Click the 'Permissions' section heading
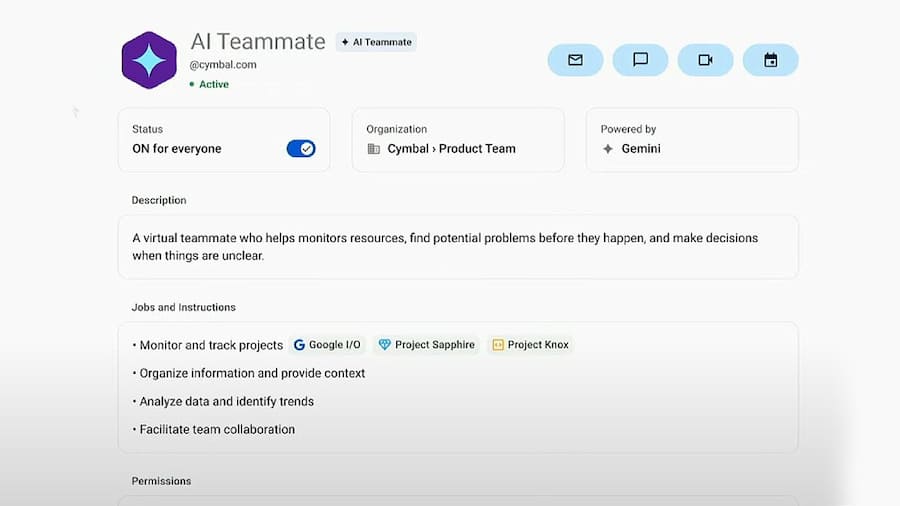Image resolution: width=900 pixels, height=506 pixels. [161, 481]
